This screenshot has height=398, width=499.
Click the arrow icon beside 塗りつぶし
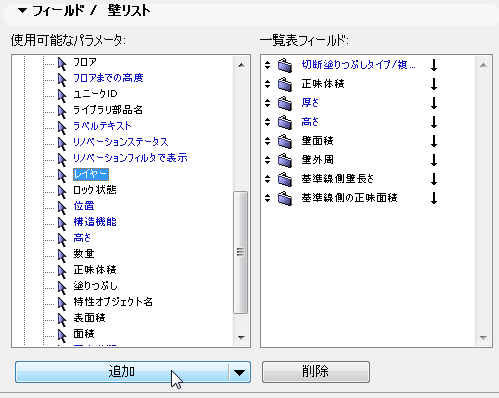(x=62, y=287)
